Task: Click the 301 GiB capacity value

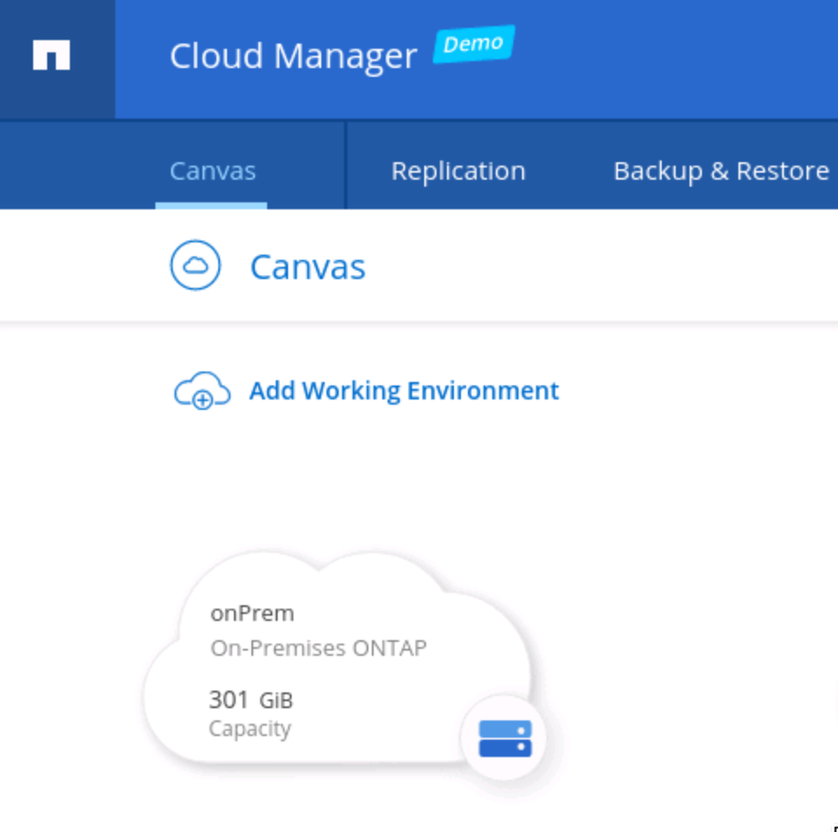Action: tap(249, 699)
